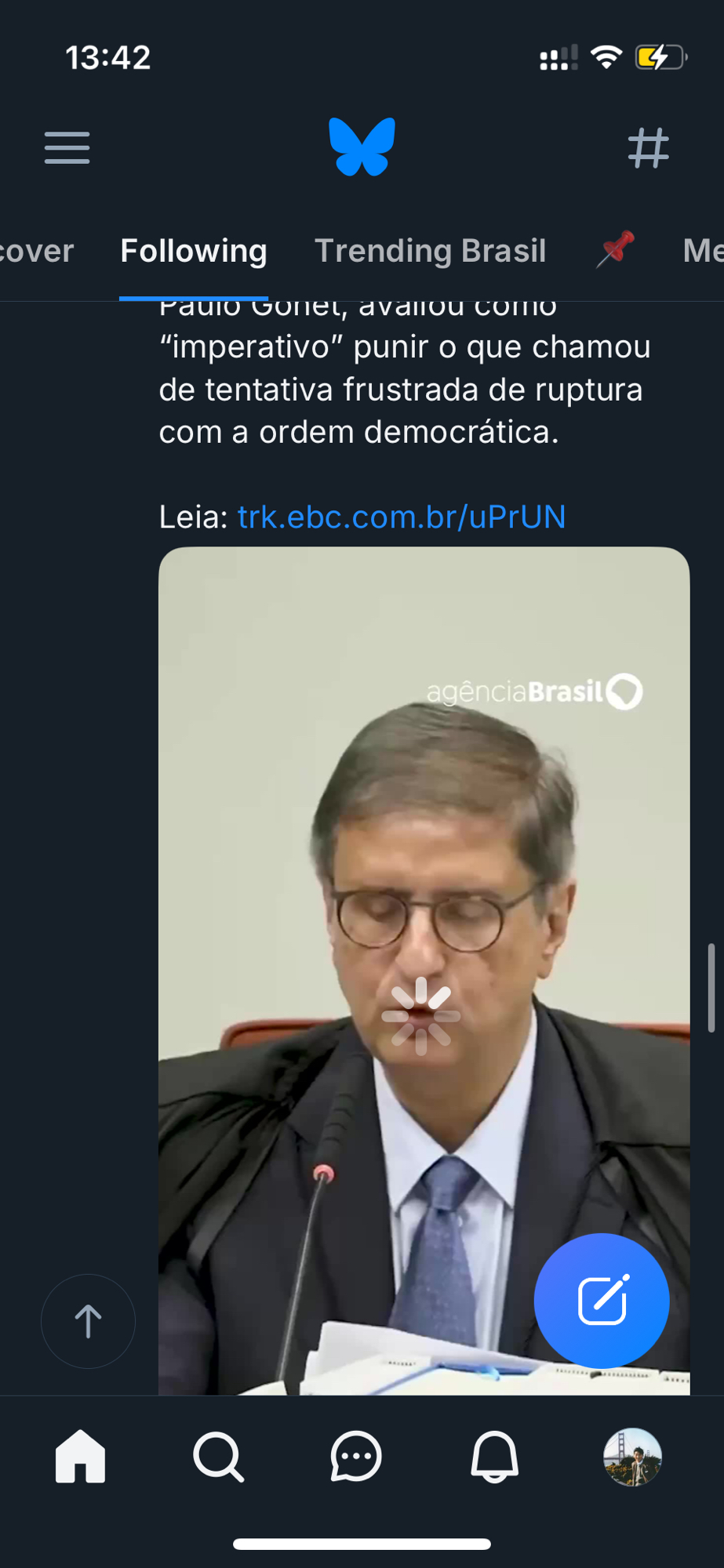Switch to Trending Brasil tab
The height and width of the screenshot is (1568, 724).
tap(430, 252)
